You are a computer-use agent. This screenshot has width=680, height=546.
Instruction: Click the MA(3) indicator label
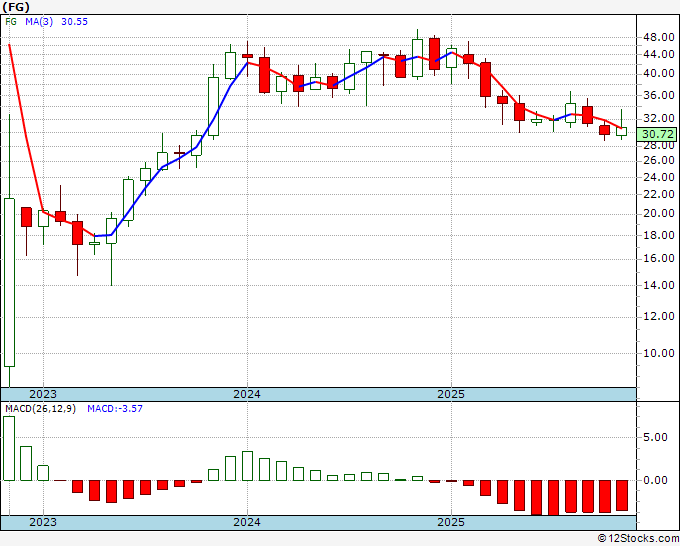tap(39, 21)
